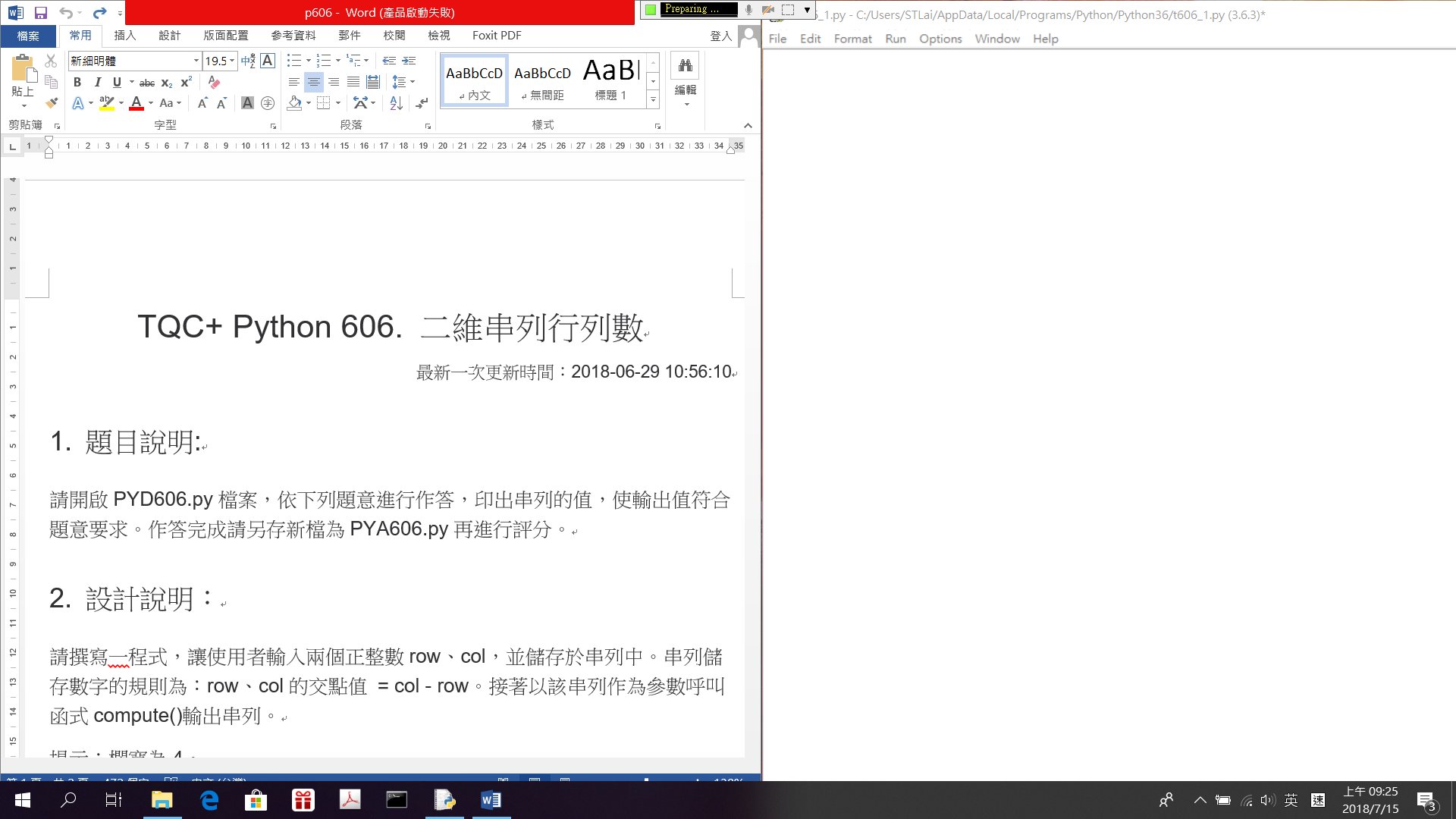
Task: Toggle superscript formatting
Action: (186, 82)
